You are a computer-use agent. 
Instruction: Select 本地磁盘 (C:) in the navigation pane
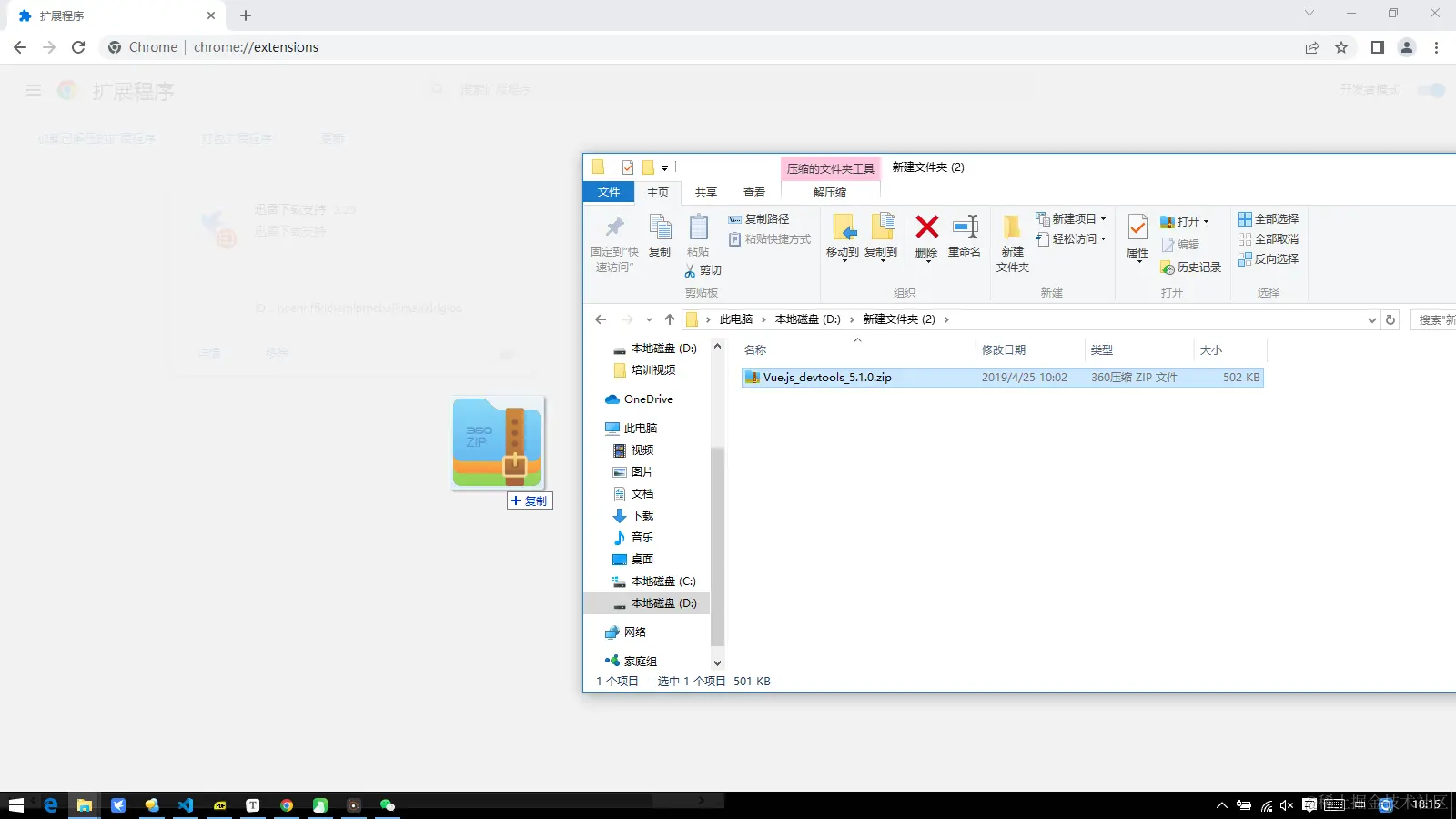click(654, 581)
